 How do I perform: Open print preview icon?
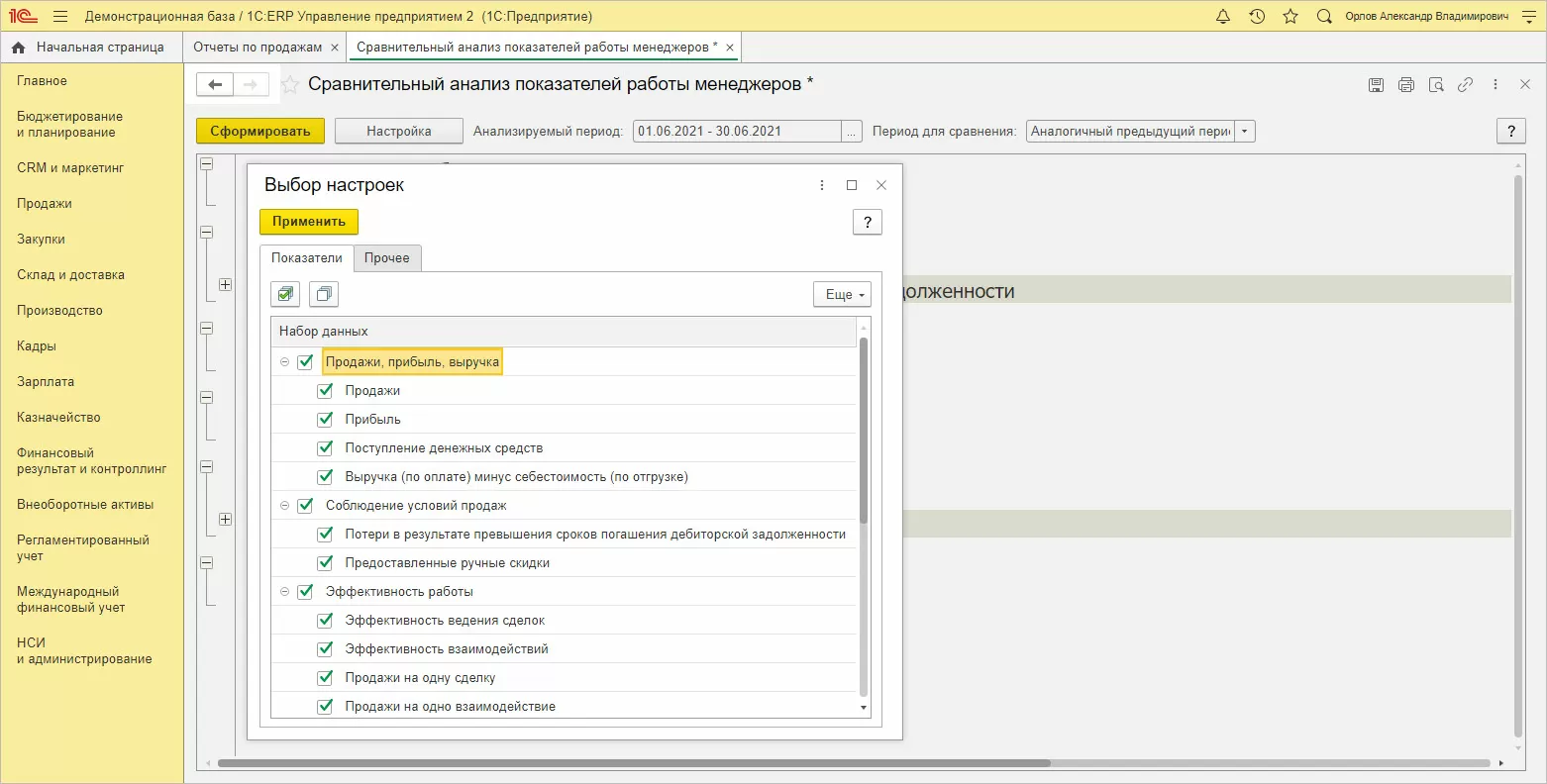[1436, 85]
